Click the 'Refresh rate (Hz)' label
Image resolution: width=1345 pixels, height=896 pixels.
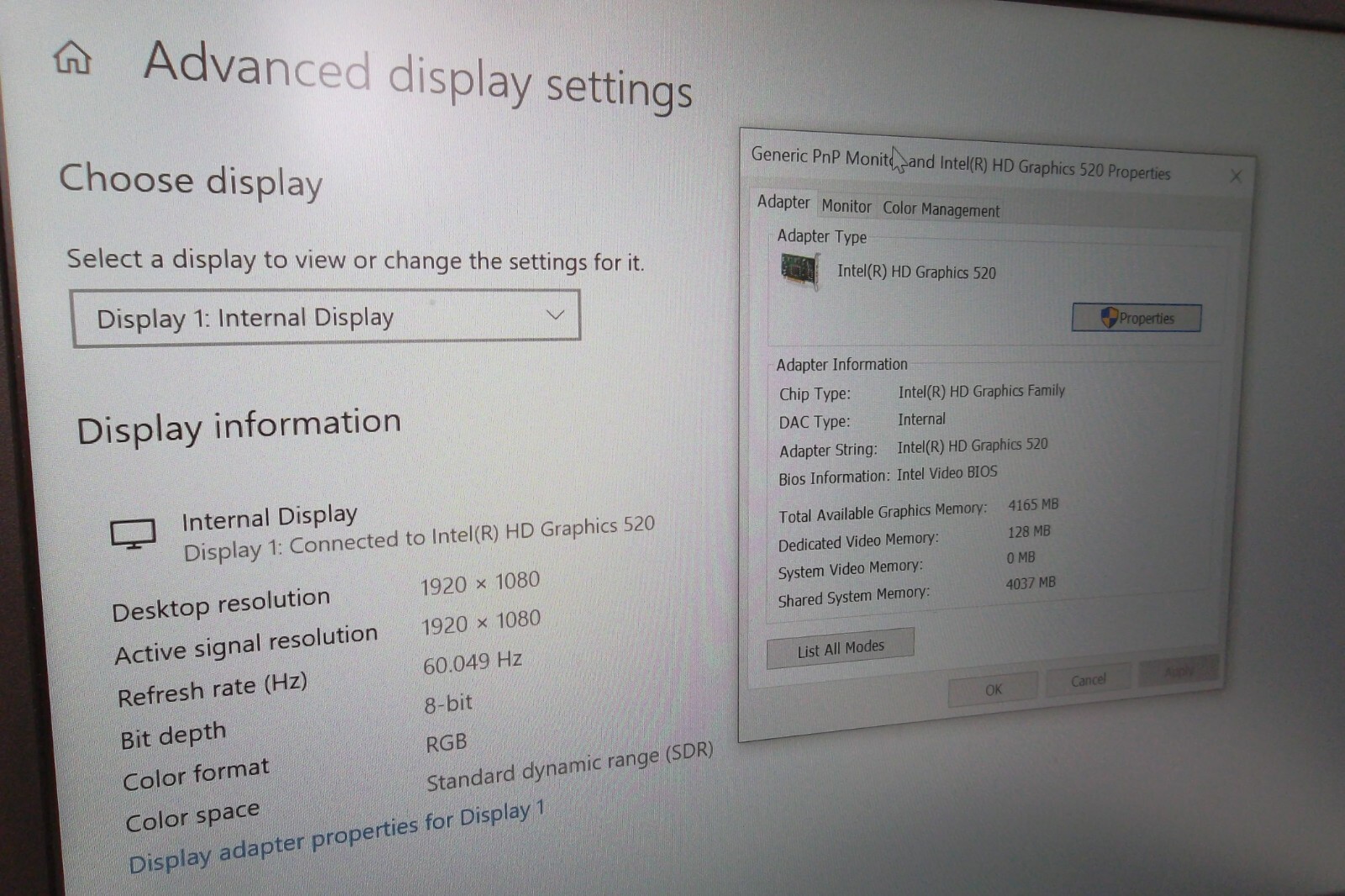212,690
